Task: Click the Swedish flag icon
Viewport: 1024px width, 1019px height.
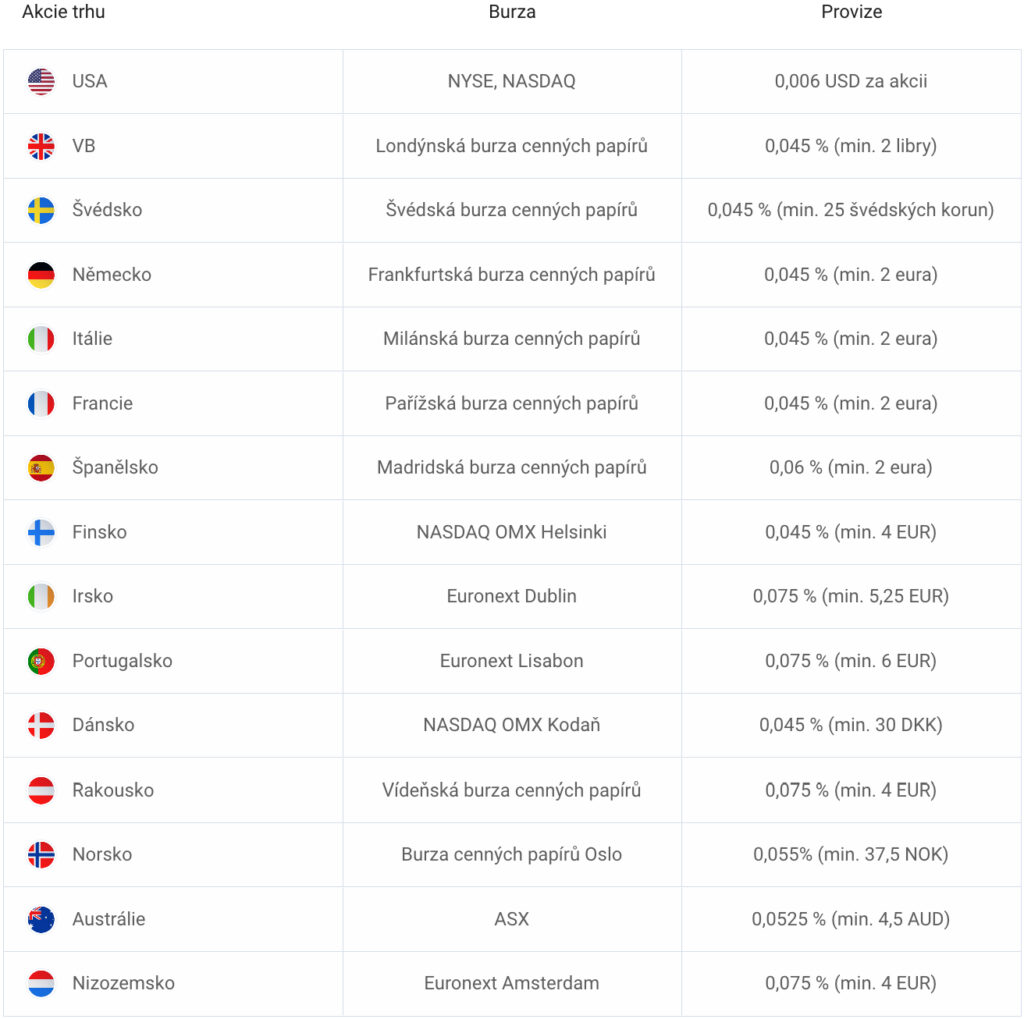Action: (x=41, y=210)
